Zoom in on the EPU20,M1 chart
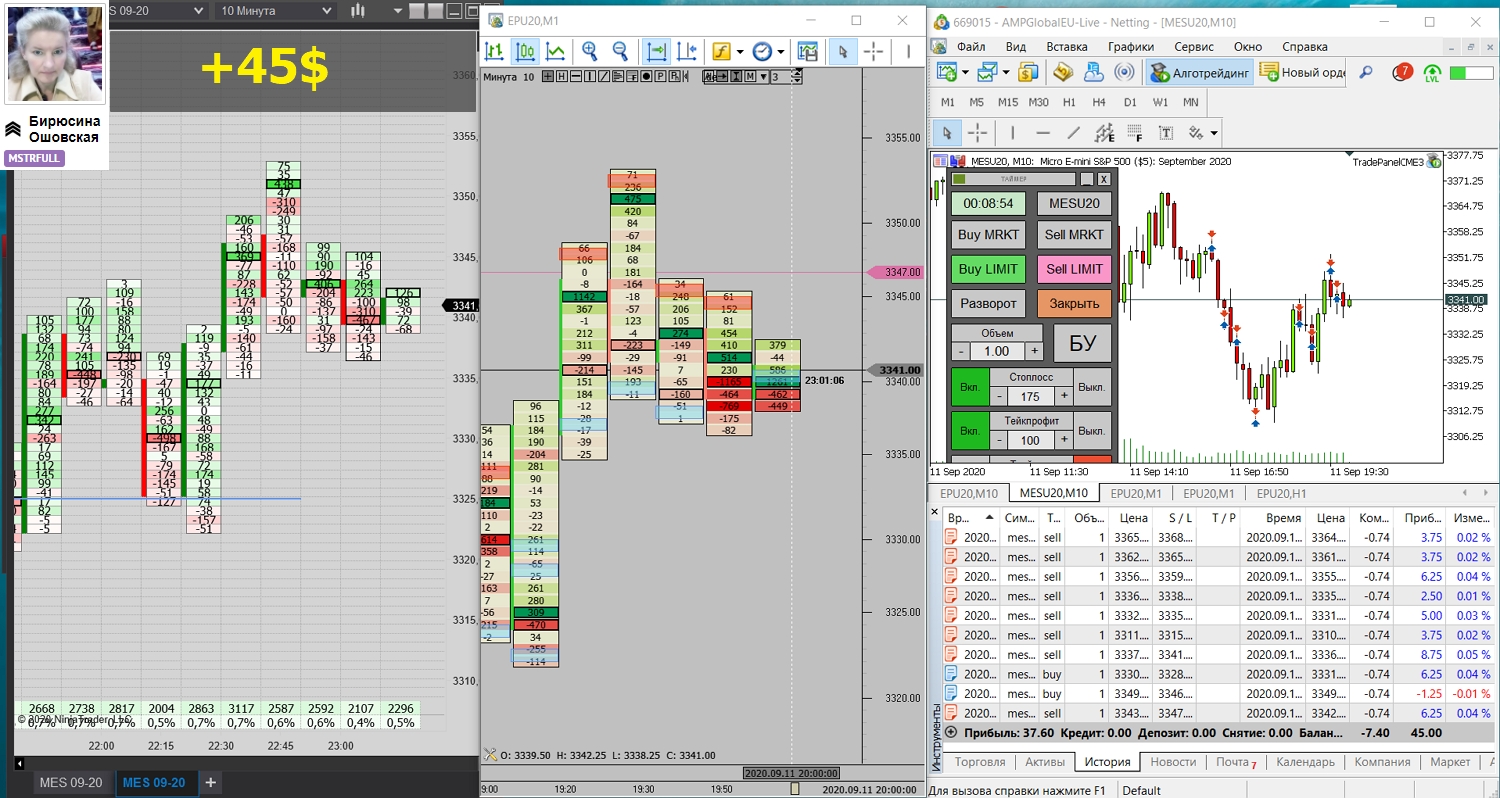 tap(590, 52)
